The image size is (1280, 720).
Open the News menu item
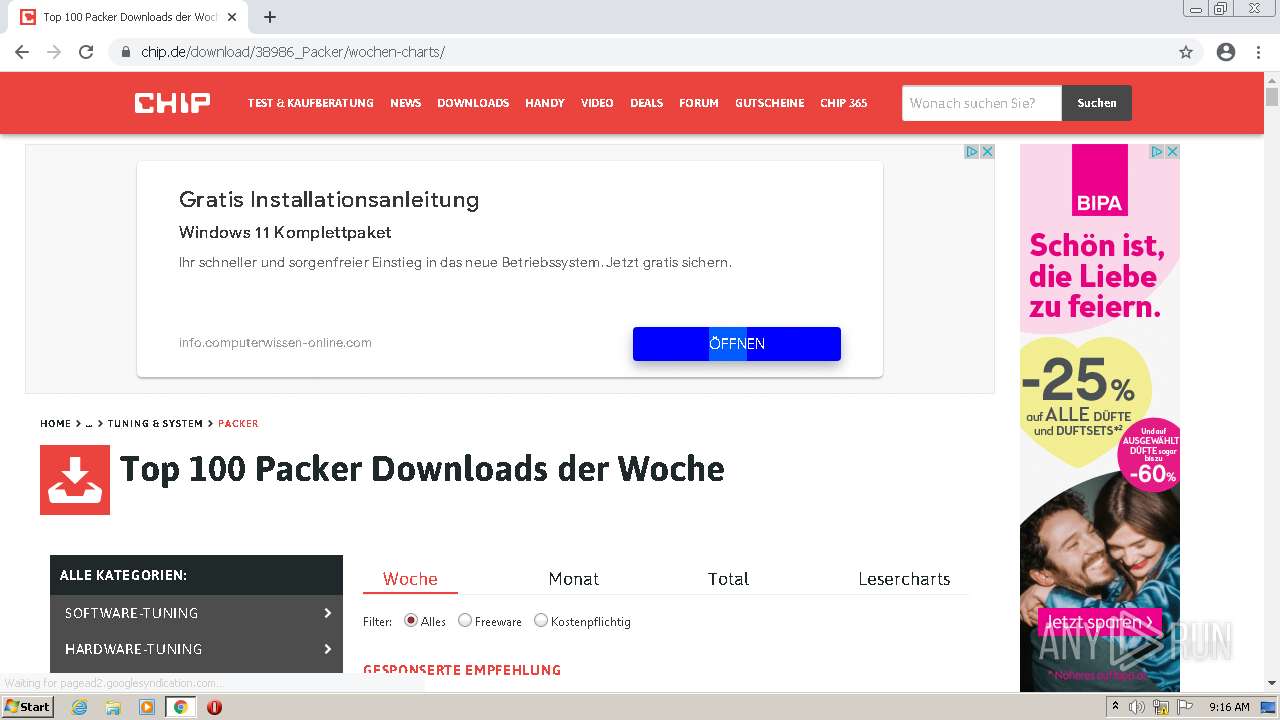[405, 103]
